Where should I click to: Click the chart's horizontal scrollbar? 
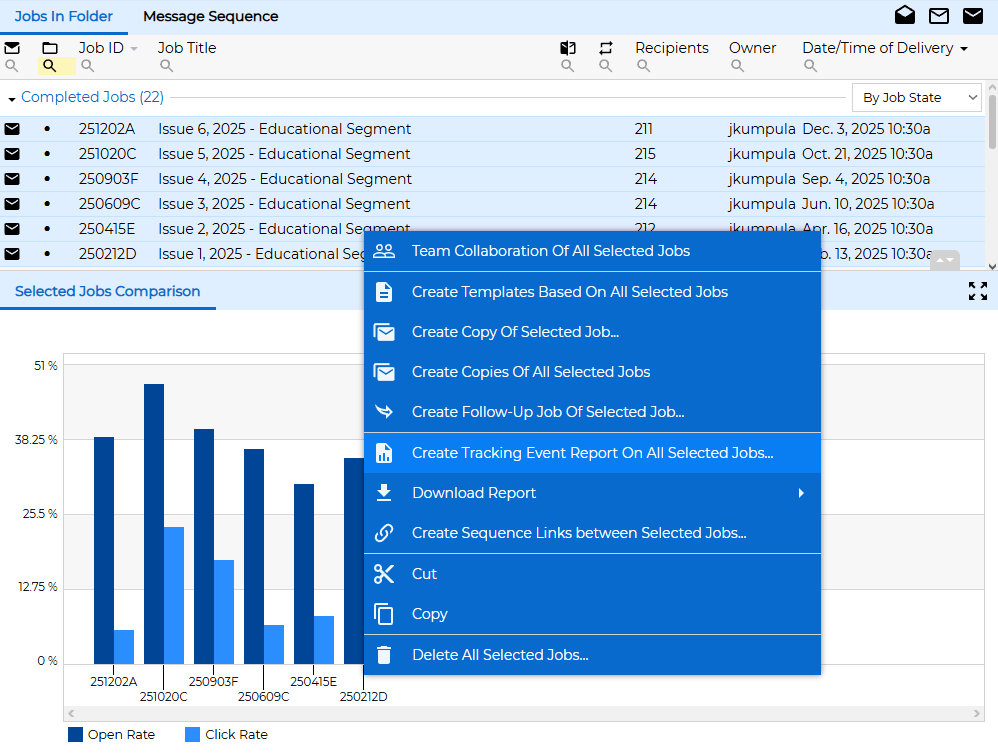click(x=523, y=714)
